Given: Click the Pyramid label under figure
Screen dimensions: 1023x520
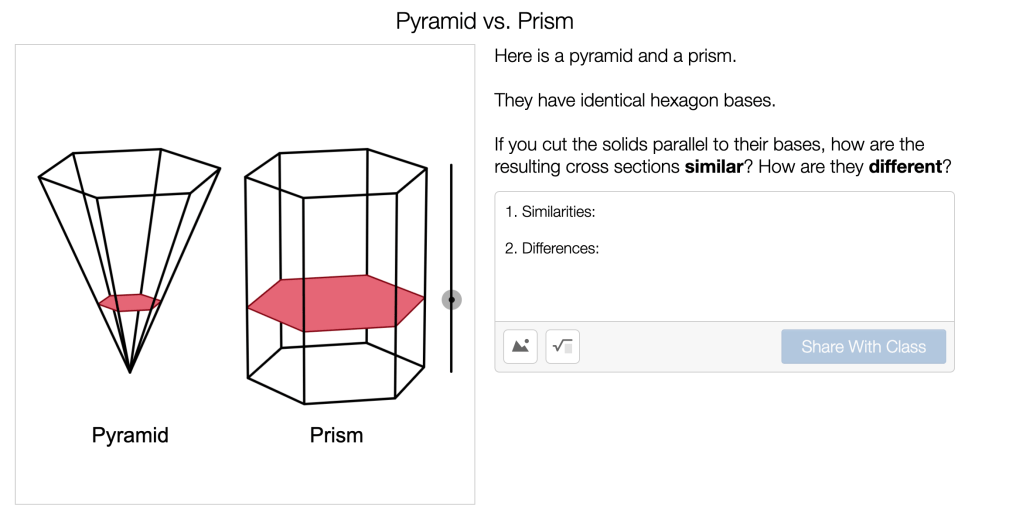Looking at the screenshot, I should (130, 435).
